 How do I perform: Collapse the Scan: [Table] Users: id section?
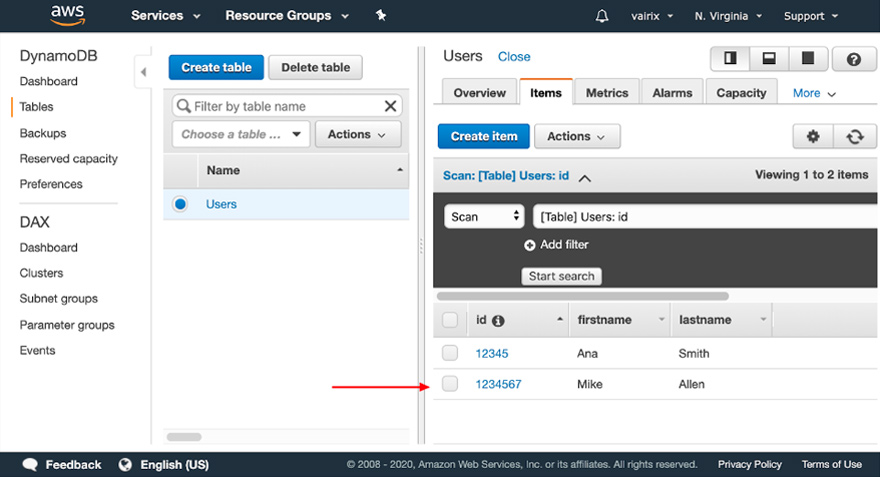click(x=584, y=178)
